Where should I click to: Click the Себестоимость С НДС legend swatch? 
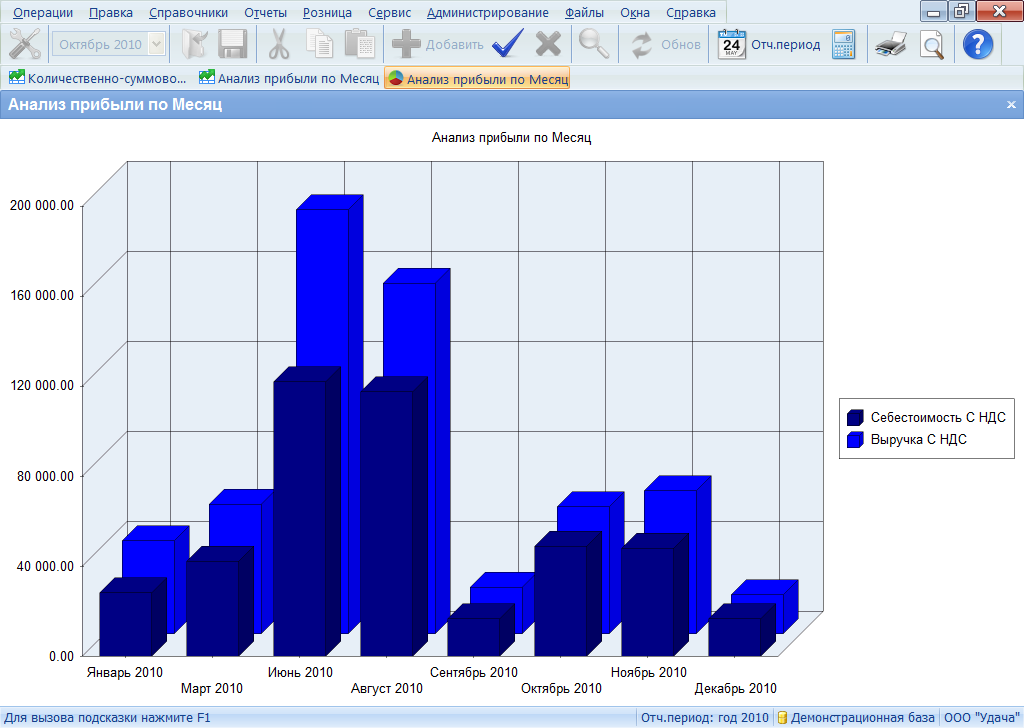(x=855, y=418)
